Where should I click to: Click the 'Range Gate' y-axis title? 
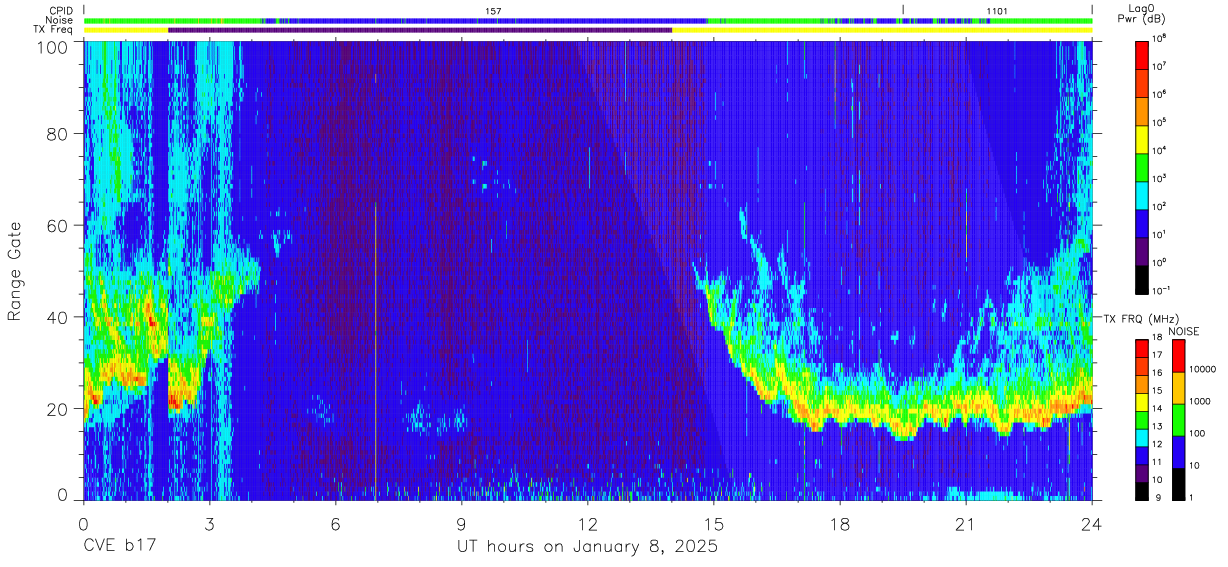tap(16, 270)
